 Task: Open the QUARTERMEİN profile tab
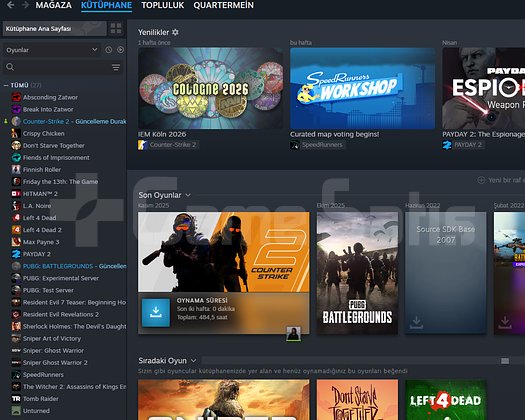point(224,5)
